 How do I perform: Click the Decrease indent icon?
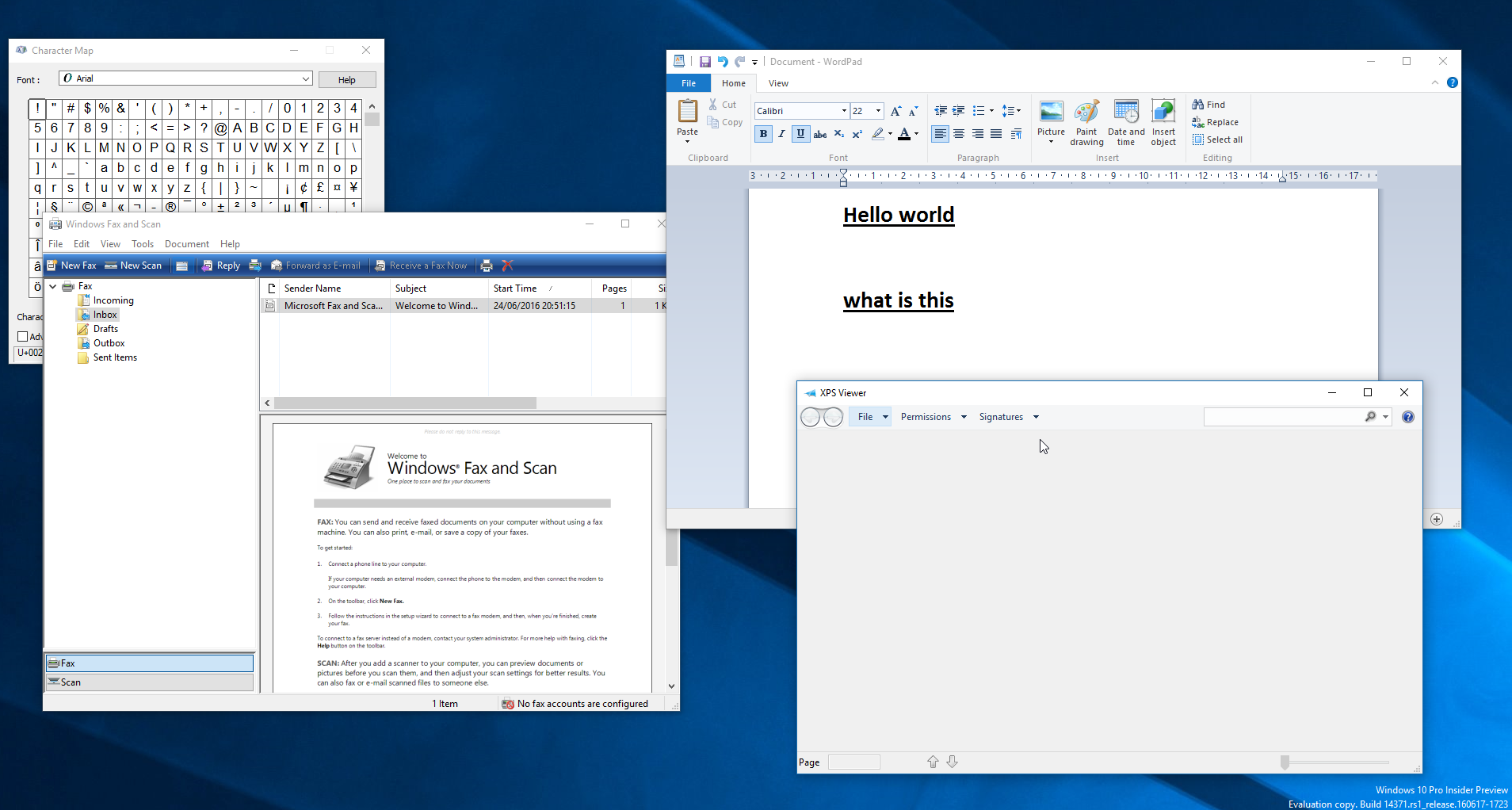tap(941, 111)
